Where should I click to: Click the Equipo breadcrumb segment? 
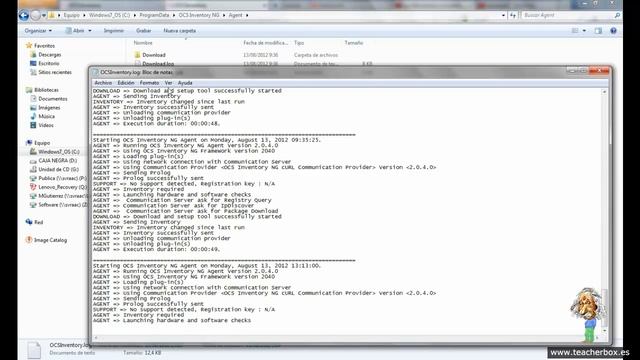click(x=71, y=15)
